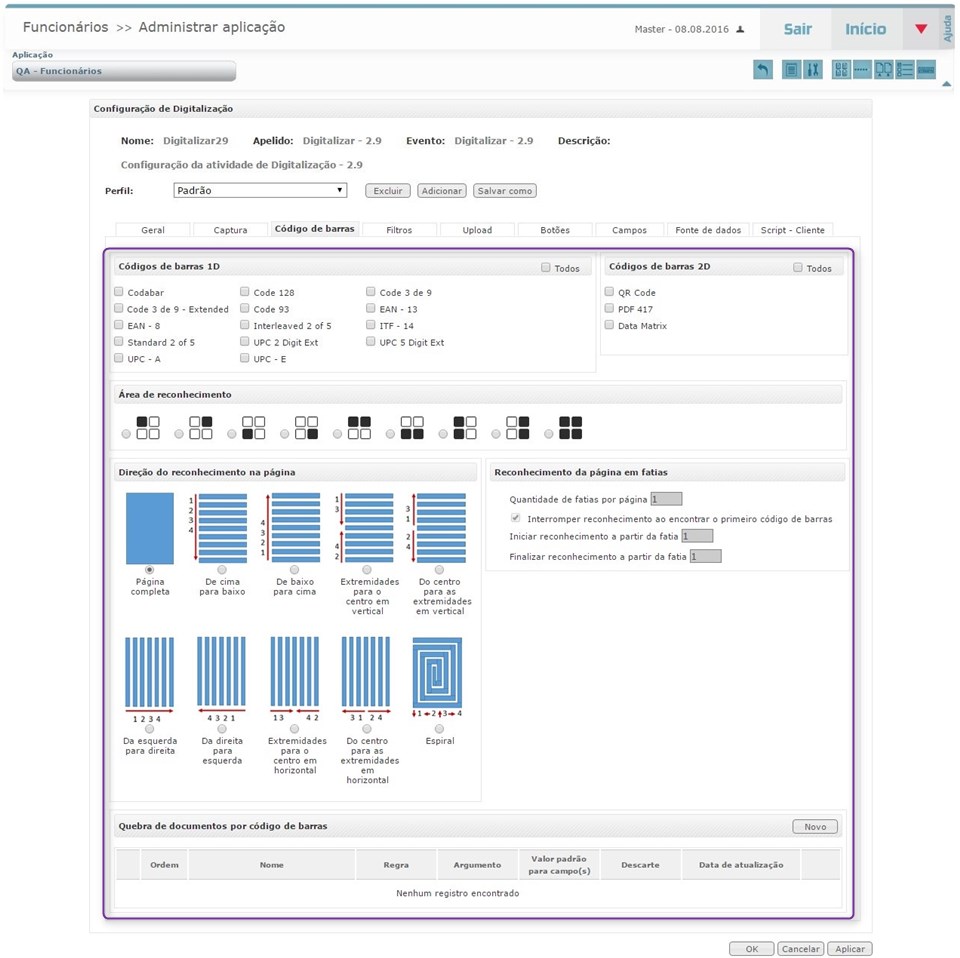Select the Espiral recognition direction
960x958 pixels.
pyautogui.click(x=439, y=728)
